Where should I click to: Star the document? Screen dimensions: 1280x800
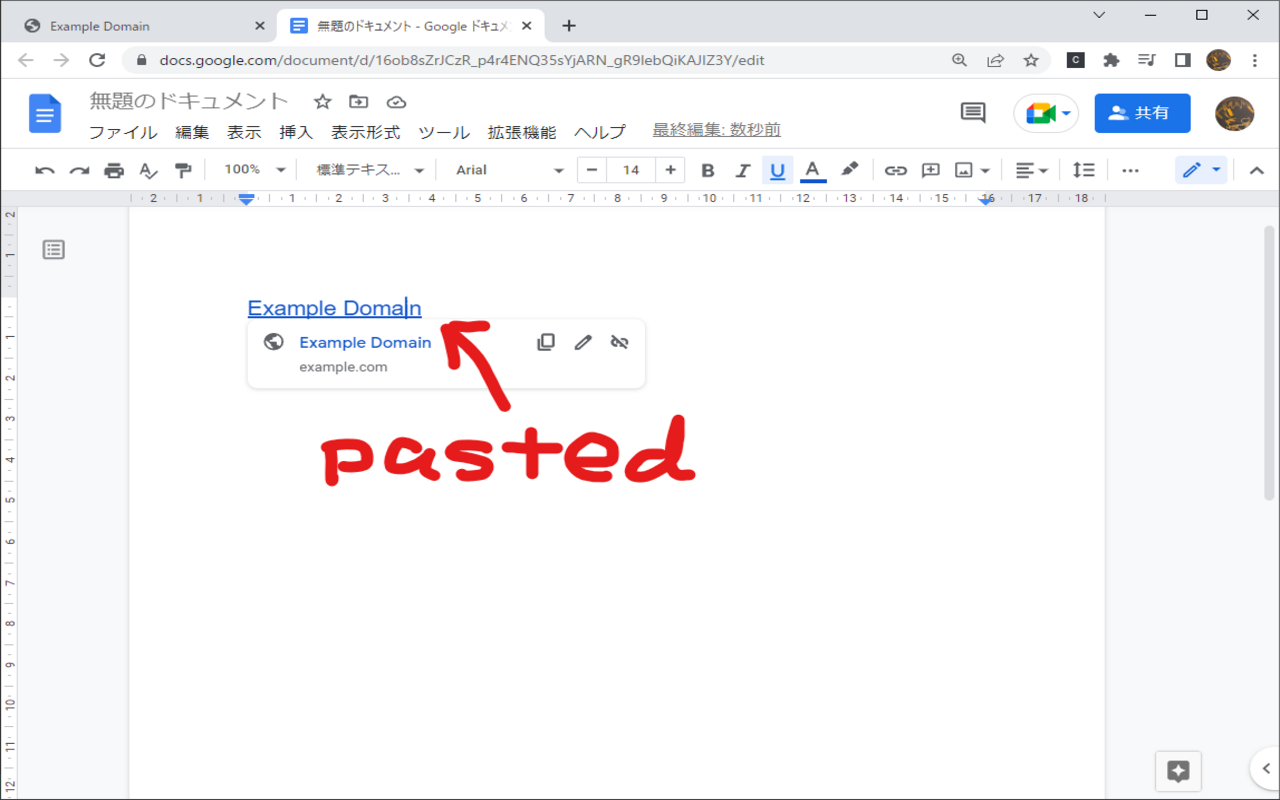[x=322, y=102]
